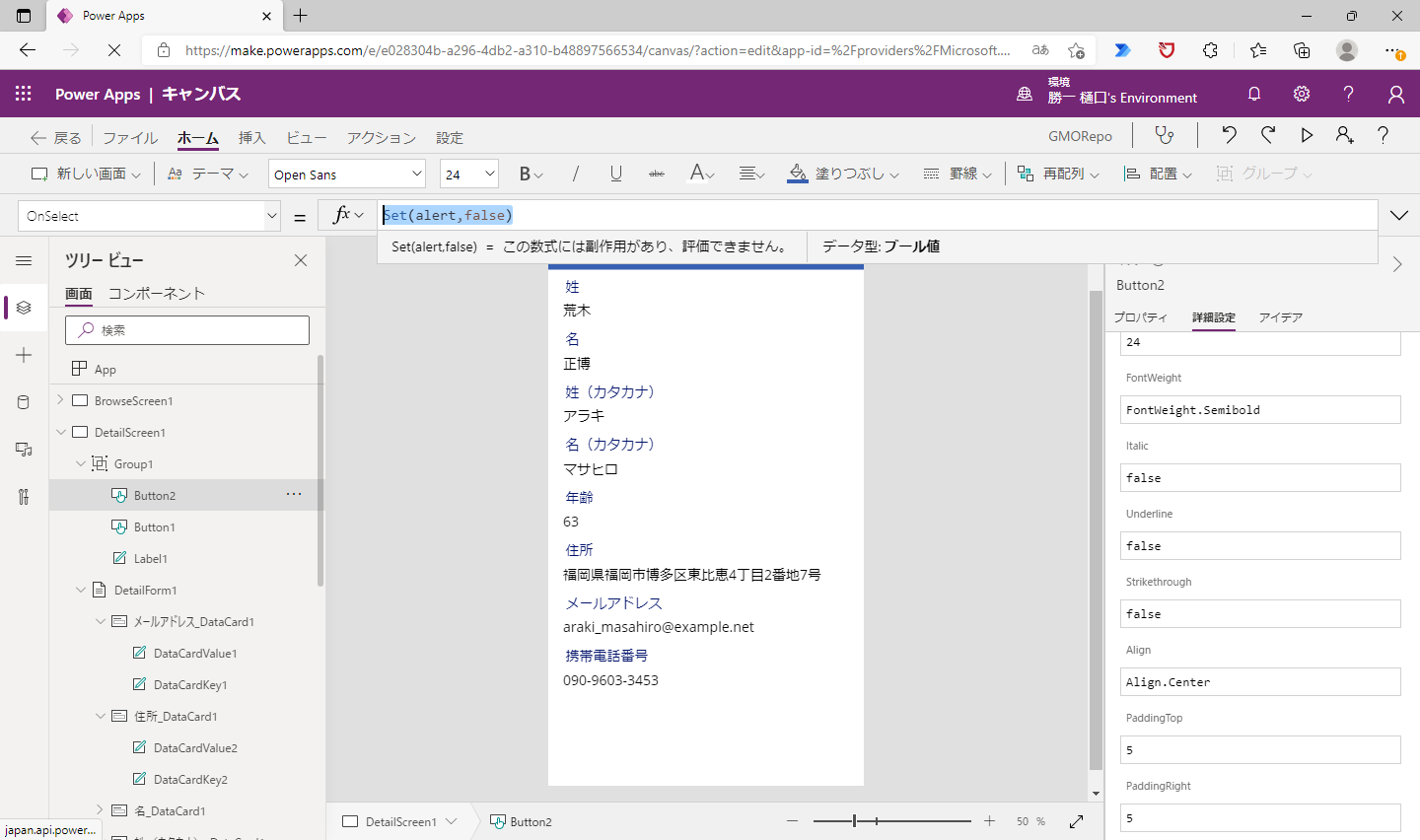Select the App tree item

click(106, 369)
